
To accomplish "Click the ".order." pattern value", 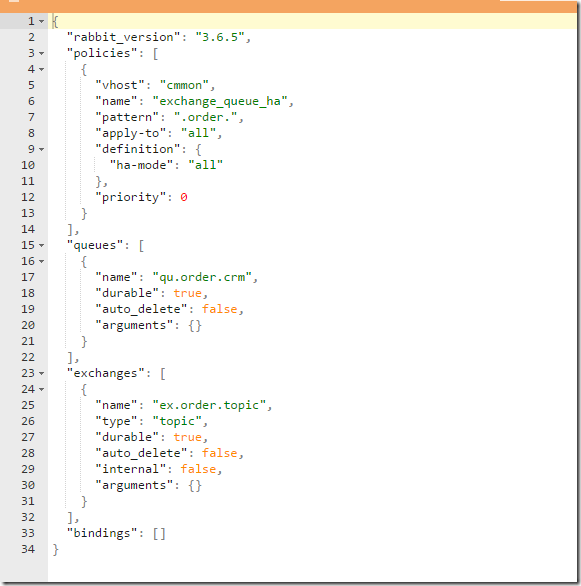I will [x=205, y=117].
